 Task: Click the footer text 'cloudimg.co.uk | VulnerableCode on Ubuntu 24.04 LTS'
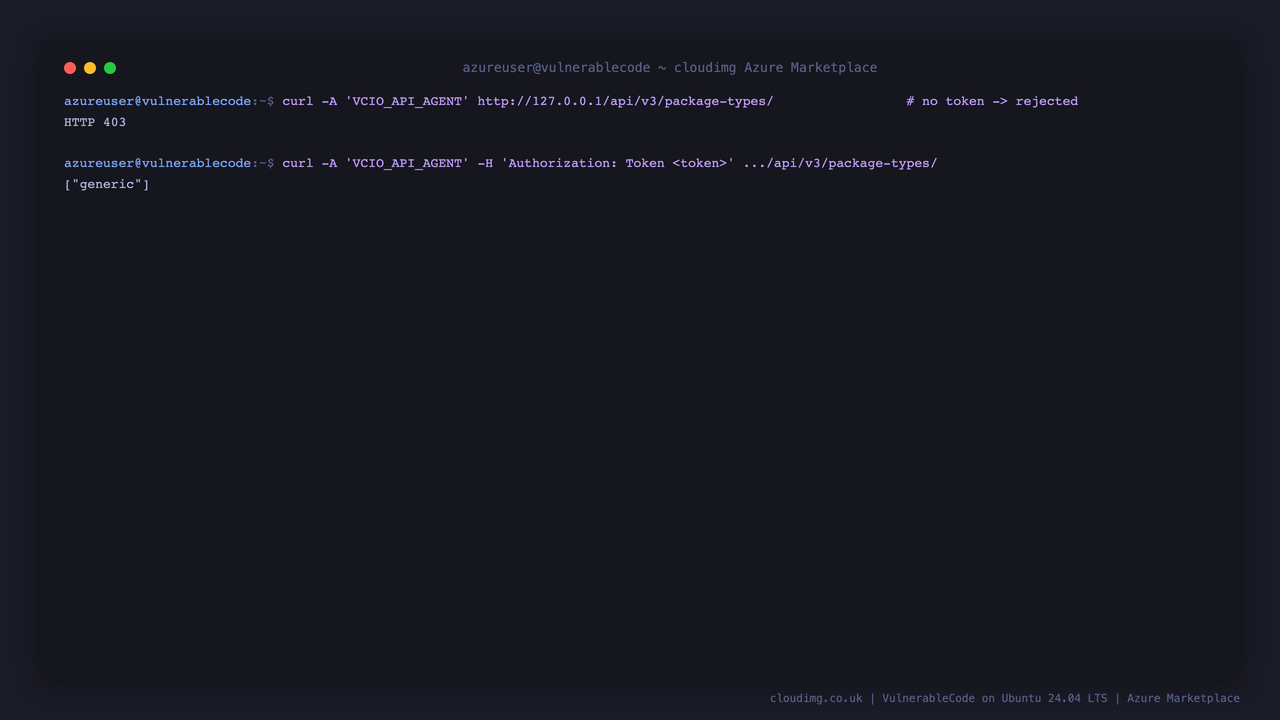point(938,698)
